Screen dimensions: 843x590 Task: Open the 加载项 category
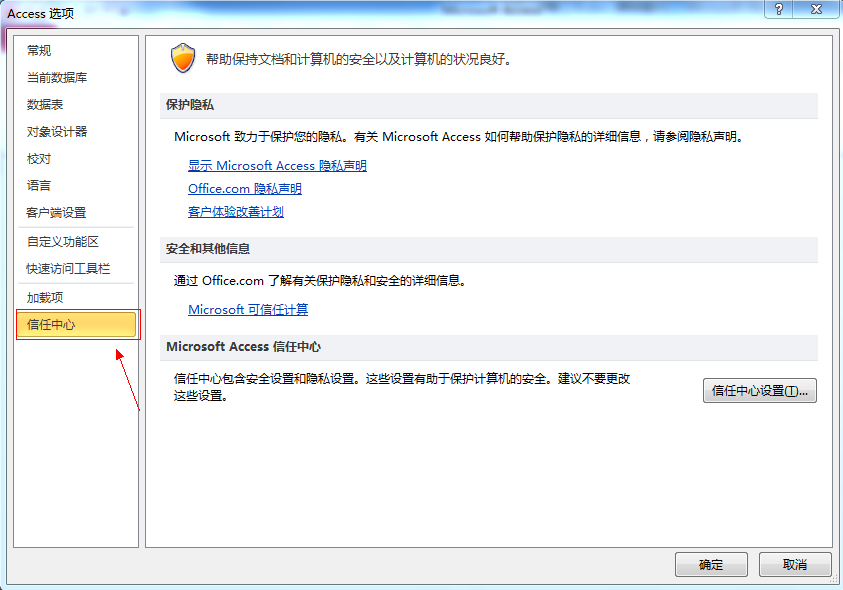(x=45, y=297)
